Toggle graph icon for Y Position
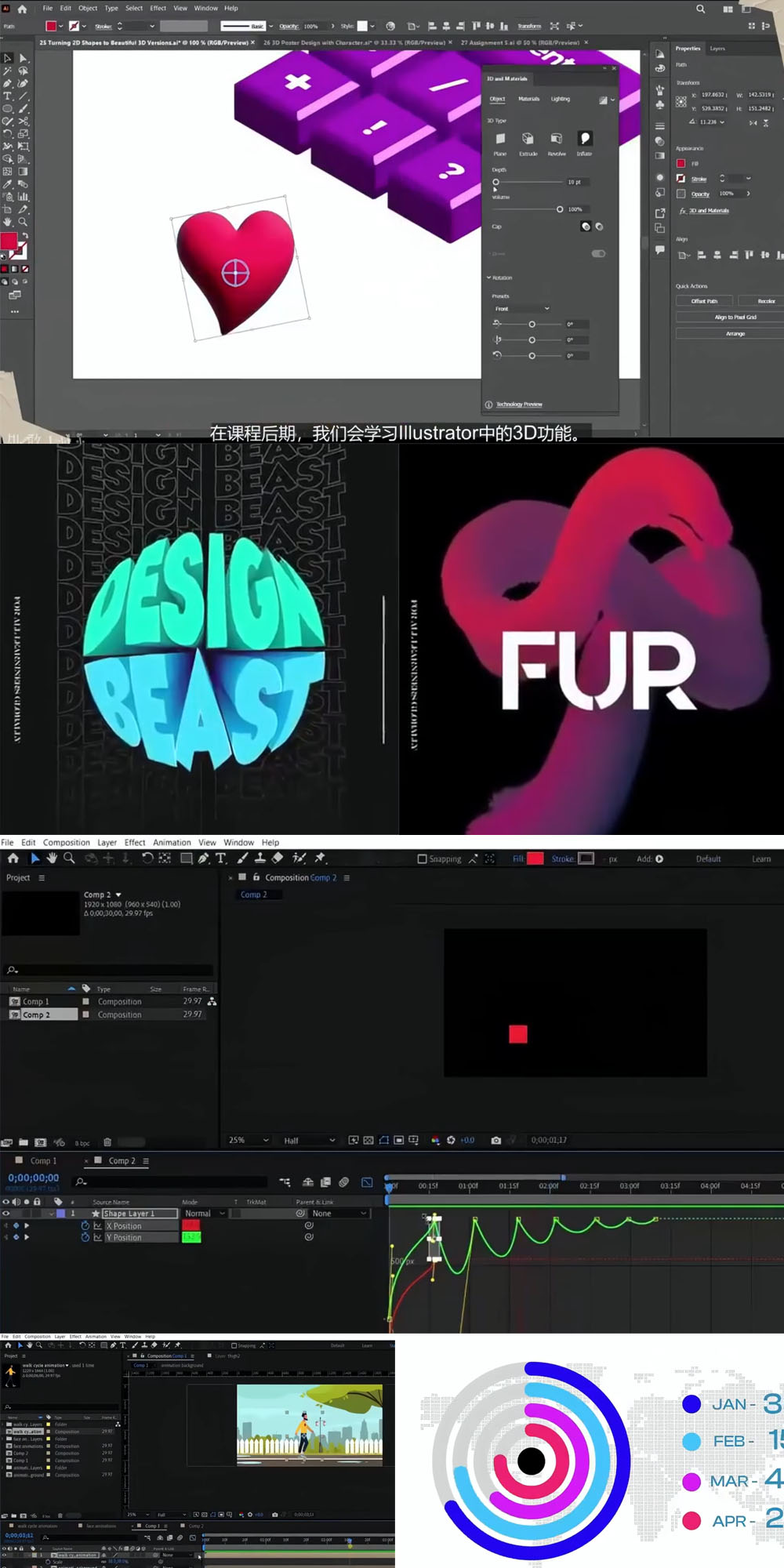The image size is (784, 1568). (x=98, y=1237)
